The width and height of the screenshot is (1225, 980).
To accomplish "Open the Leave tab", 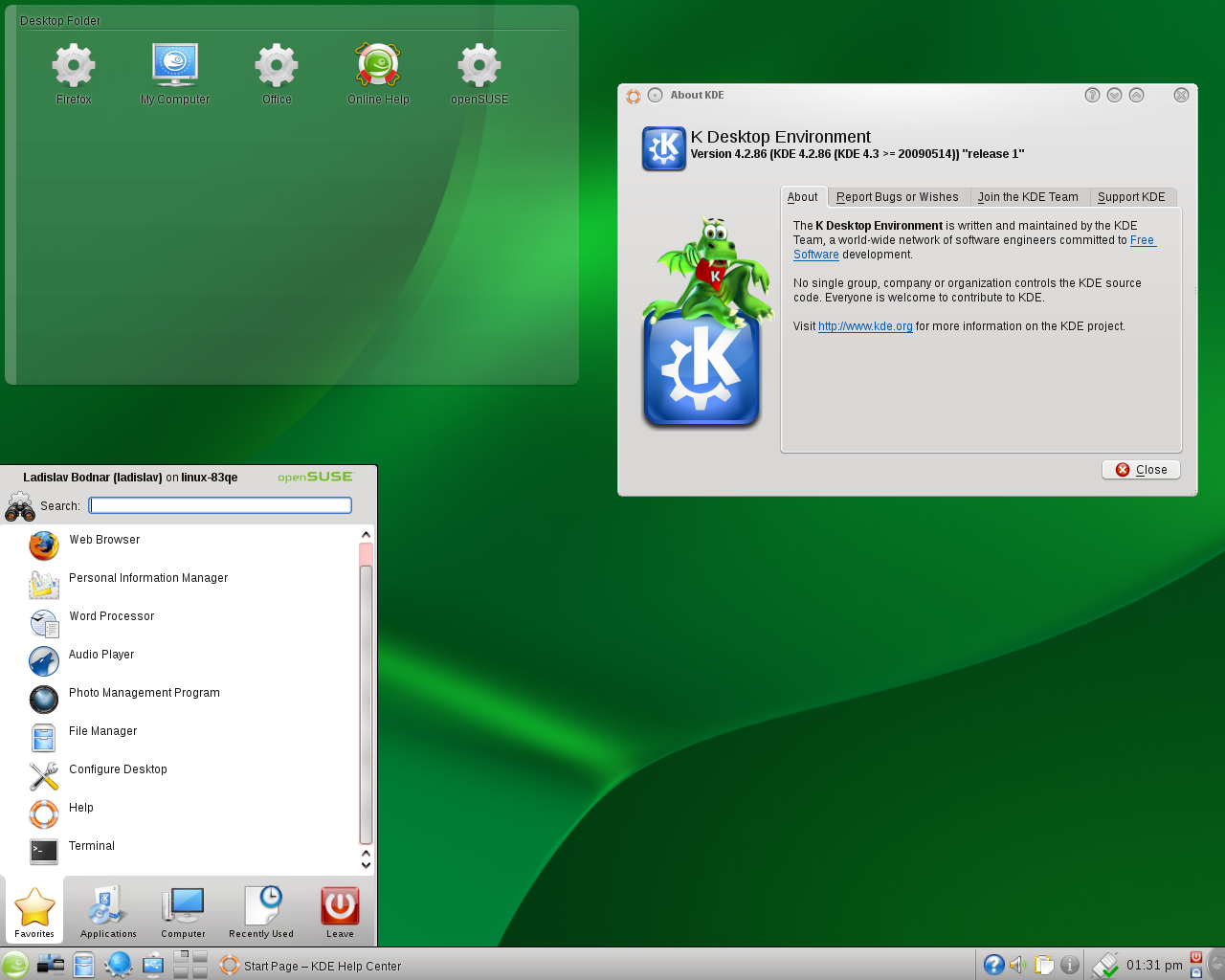I will tap(340, 911).
